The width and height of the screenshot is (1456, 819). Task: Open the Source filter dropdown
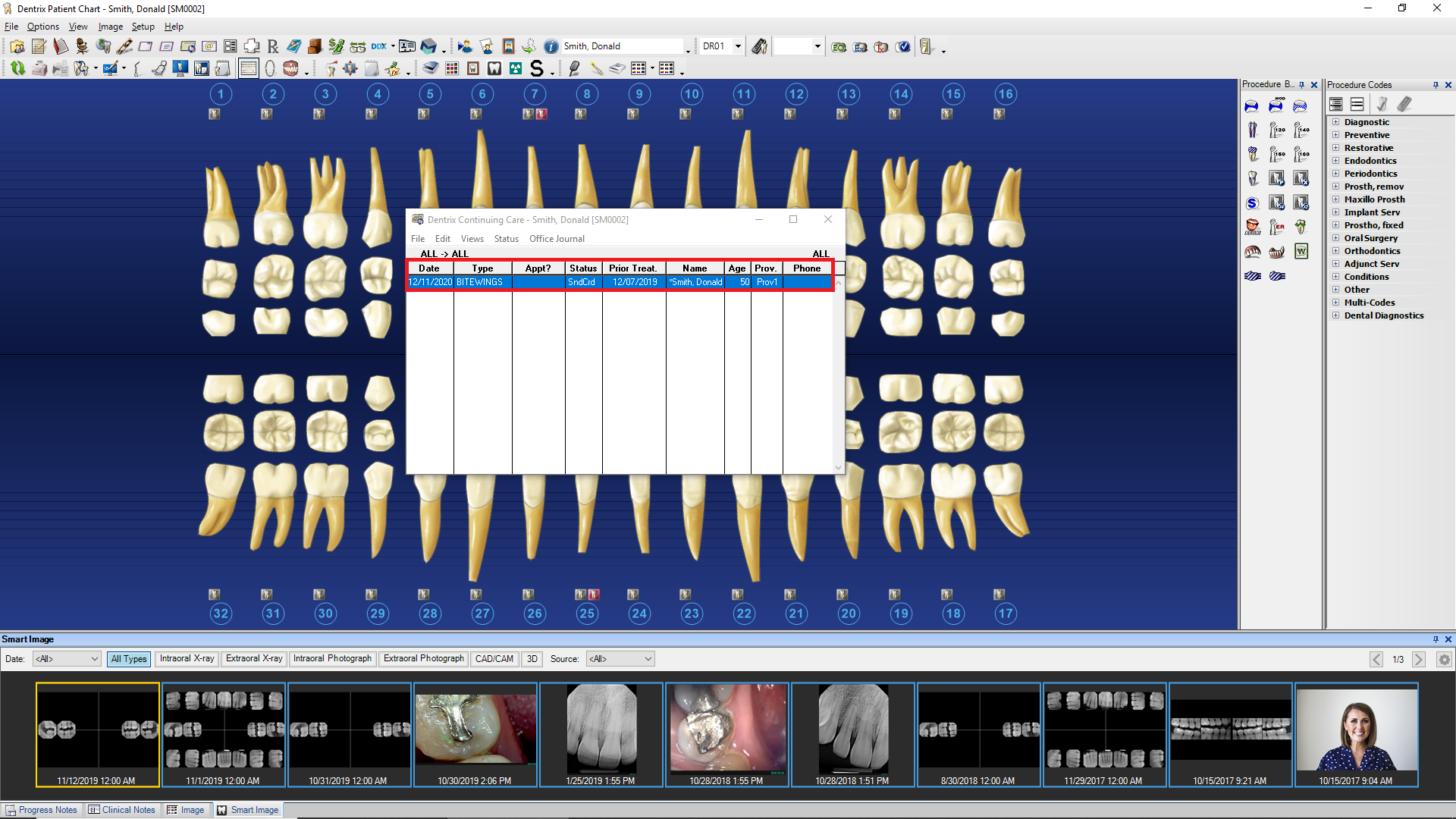pyautogui.click(x=620, y=659)
